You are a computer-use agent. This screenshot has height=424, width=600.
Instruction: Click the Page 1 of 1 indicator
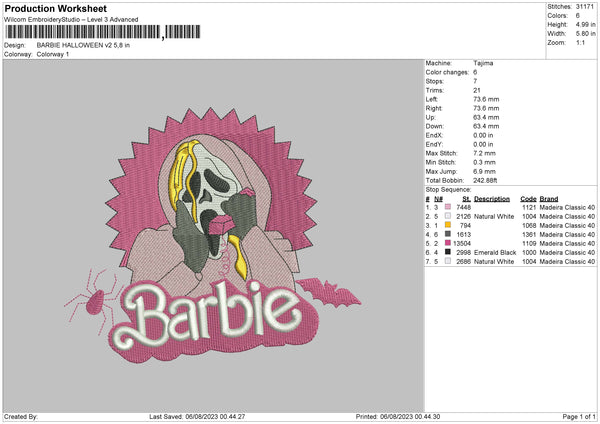click(x=579, y=416)
